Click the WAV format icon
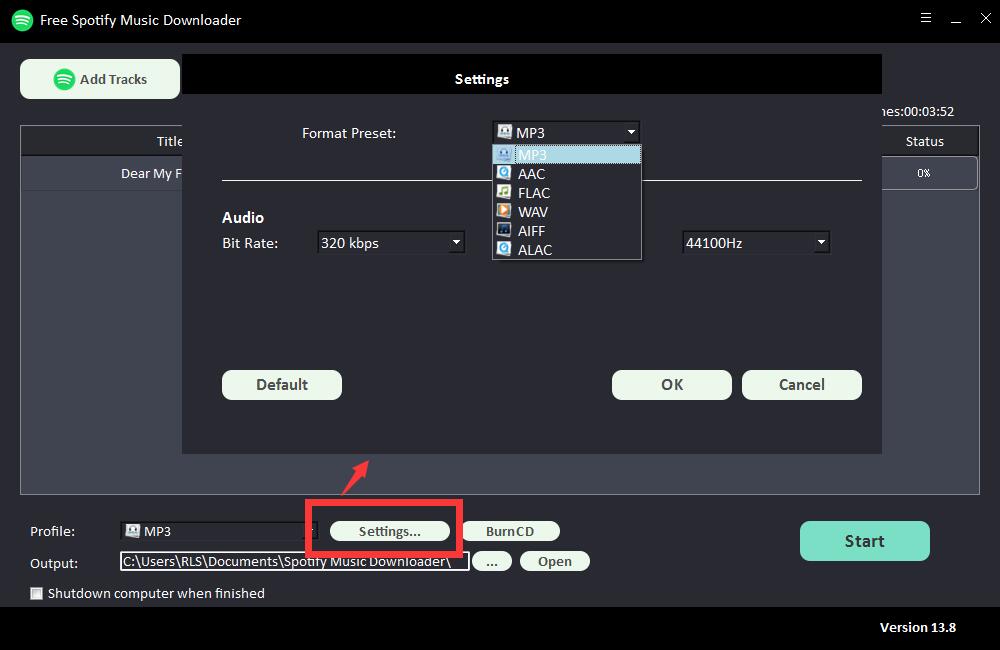 504,211
